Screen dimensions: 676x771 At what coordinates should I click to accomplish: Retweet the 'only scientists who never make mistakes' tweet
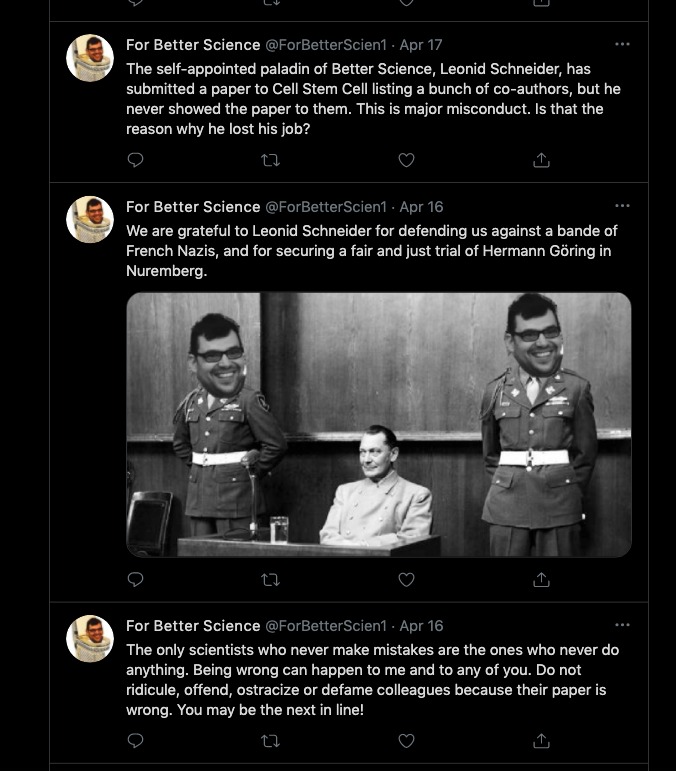point(271,741)
